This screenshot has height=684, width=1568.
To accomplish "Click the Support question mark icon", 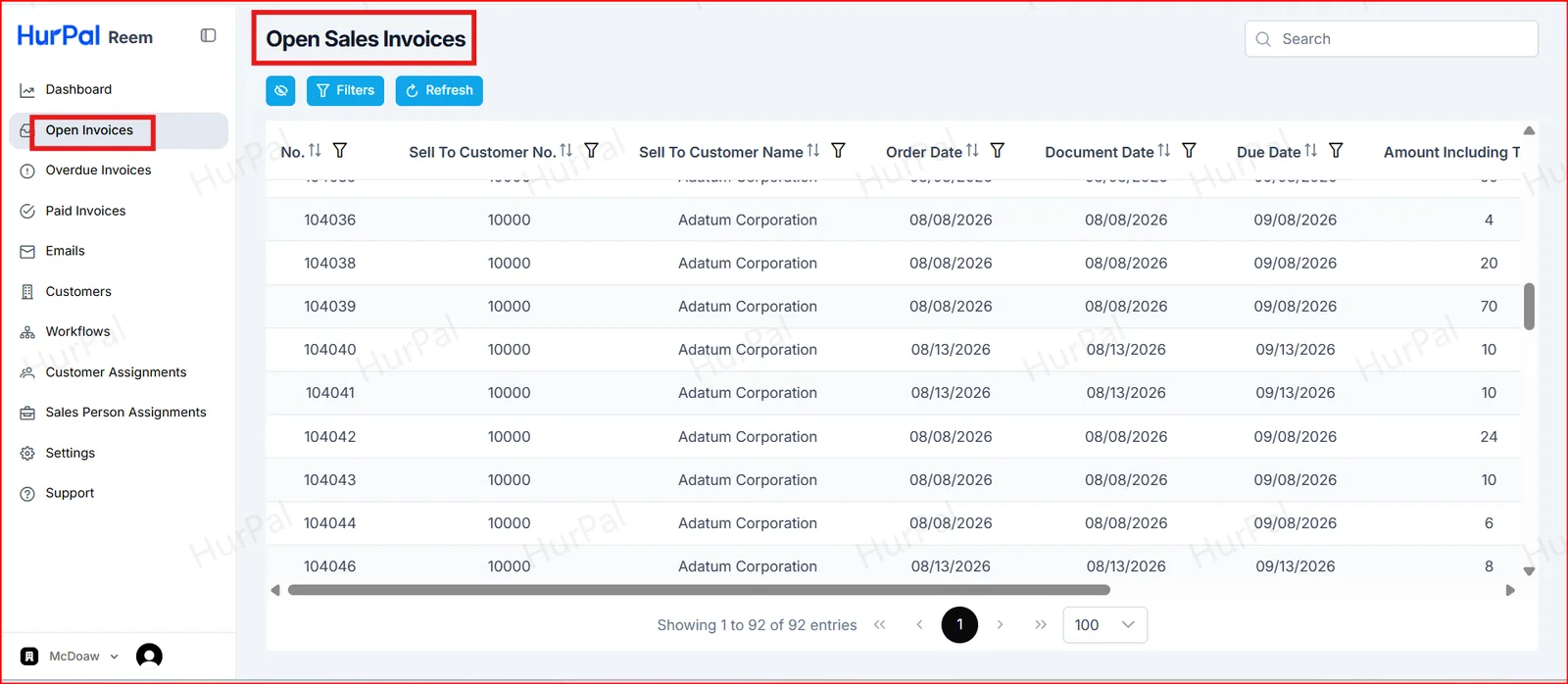I will click(27, 494).
